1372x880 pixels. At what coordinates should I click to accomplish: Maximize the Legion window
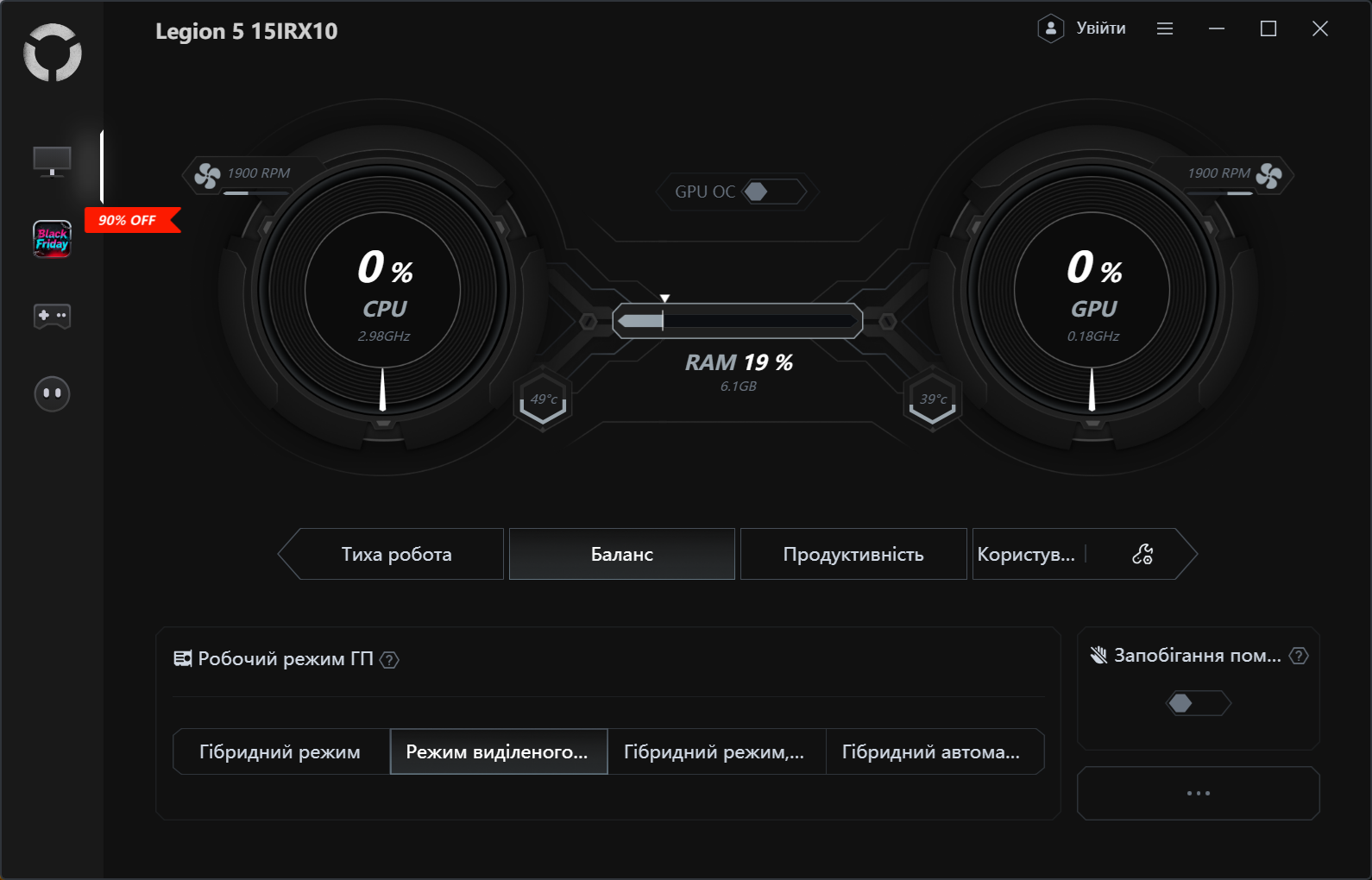[1268, 28]
